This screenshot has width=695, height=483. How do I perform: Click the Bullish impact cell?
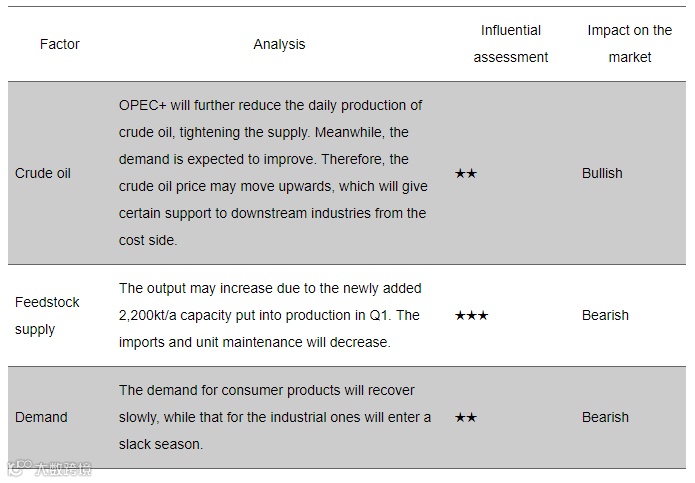point(602,173)
